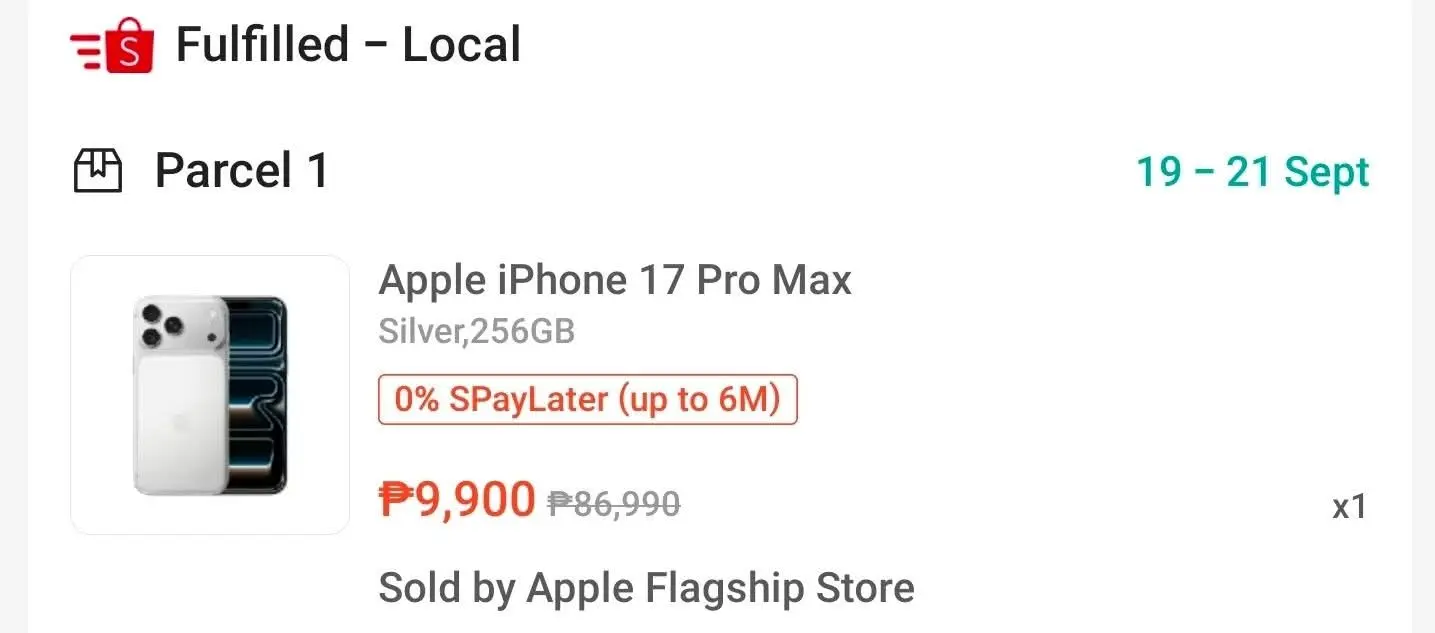Open the silver iPhone product thumbnail
The width and height of the screenshot is (1435, 633).
(x=210, y=395)
